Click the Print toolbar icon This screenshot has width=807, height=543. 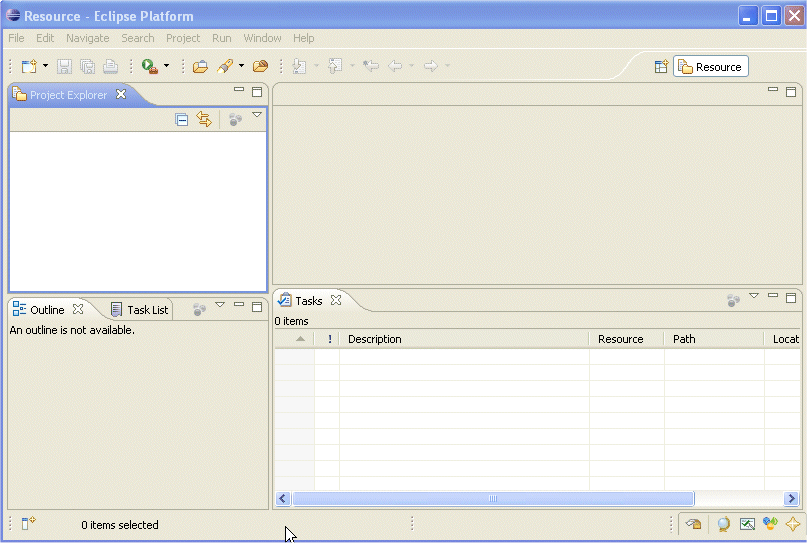pos(111,66)
